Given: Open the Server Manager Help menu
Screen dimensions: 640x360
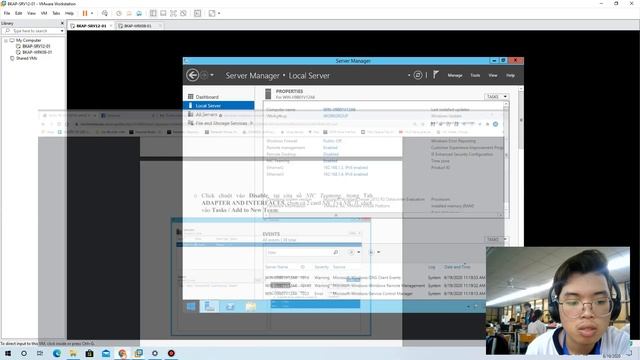Looking at the screenshot, I should [510, 76].
